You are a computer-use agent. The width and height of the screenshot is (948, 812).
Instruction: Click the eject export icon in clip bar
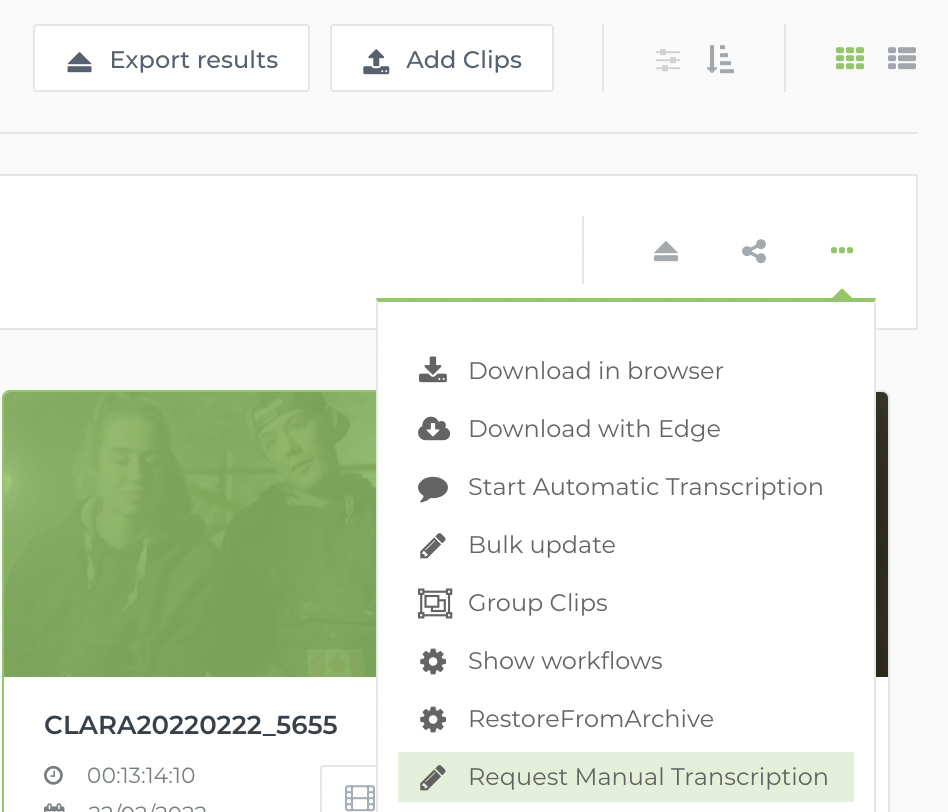pyautogui.click(x=666, y=251)
